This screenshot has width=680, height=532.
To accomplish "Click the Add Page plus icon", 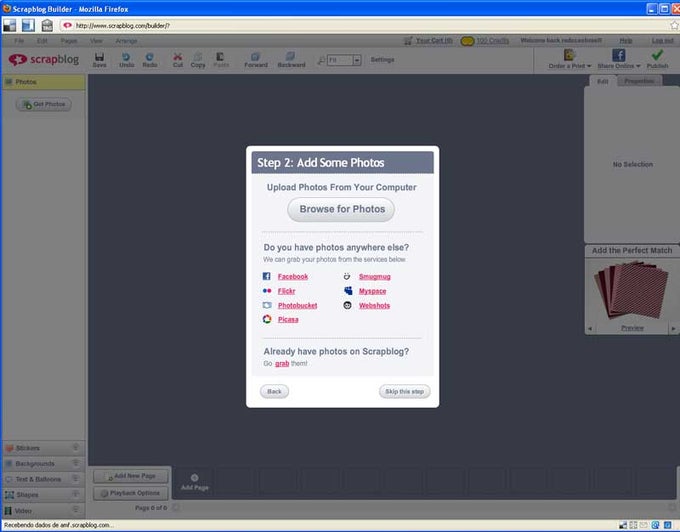I will pos(194,477).
